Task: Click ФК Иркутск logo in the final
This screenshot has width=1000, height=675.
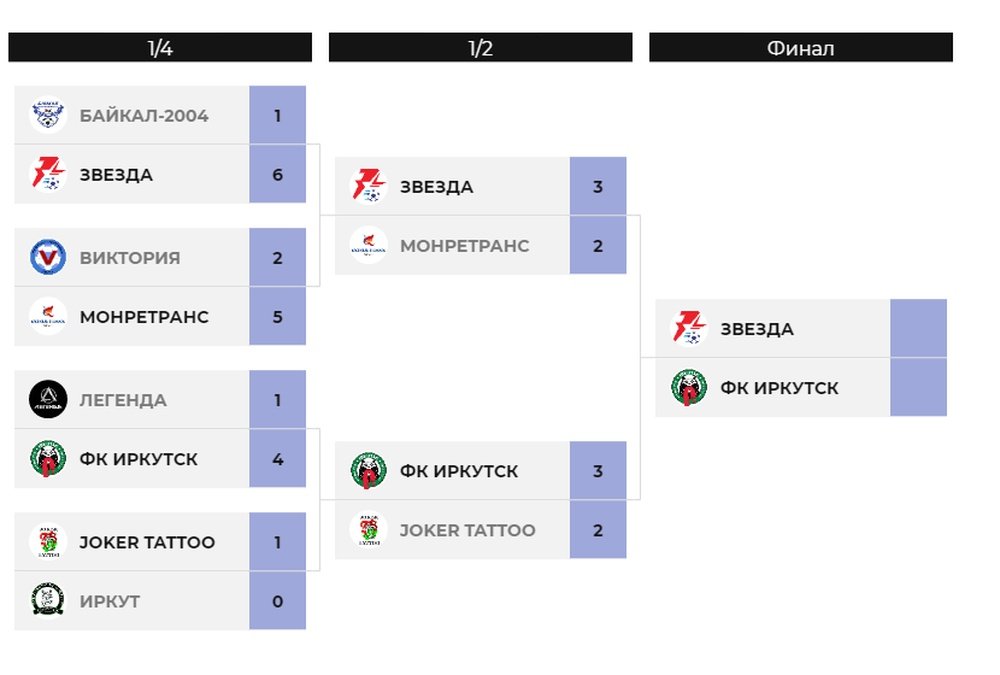Action: pyautogui.click(x=689, y=387)
